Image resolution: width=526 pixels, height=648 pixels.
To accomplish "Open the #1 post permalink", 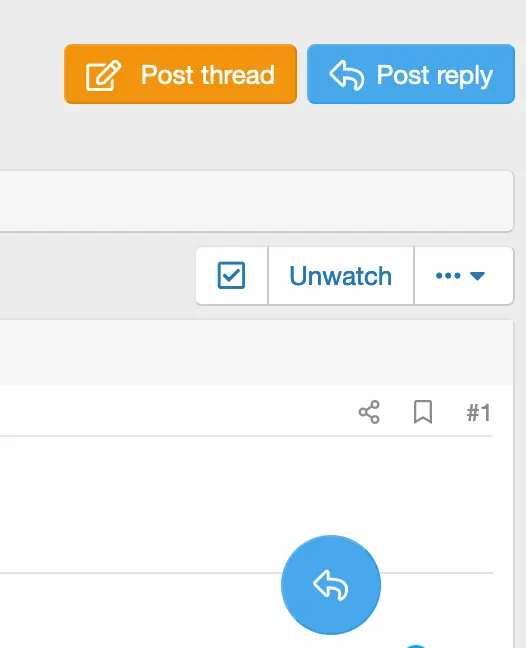I will click(x=478, y=412).
